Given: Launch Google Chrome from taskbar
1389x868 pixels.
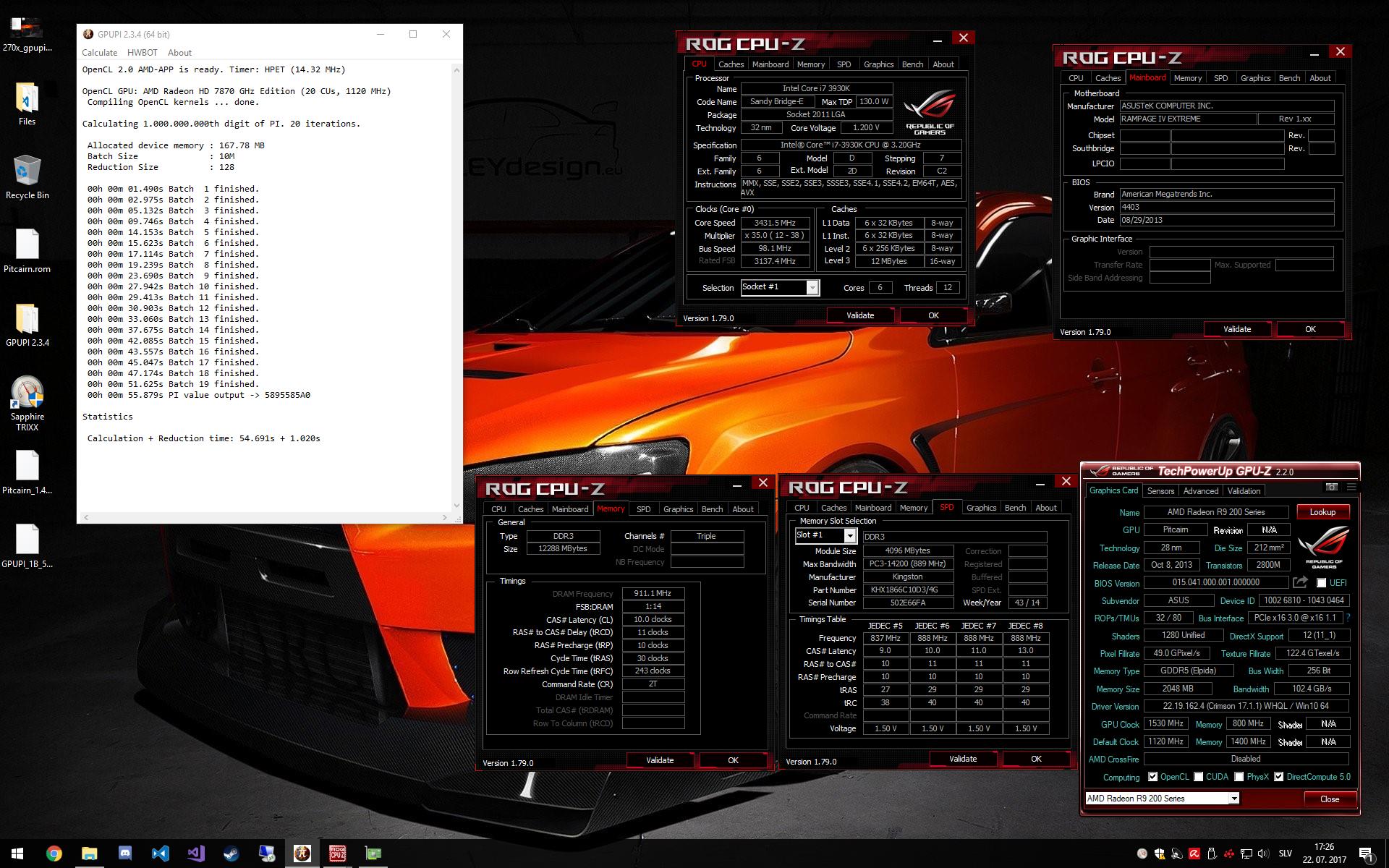Looking at the screenshot, I should point(54,854).
